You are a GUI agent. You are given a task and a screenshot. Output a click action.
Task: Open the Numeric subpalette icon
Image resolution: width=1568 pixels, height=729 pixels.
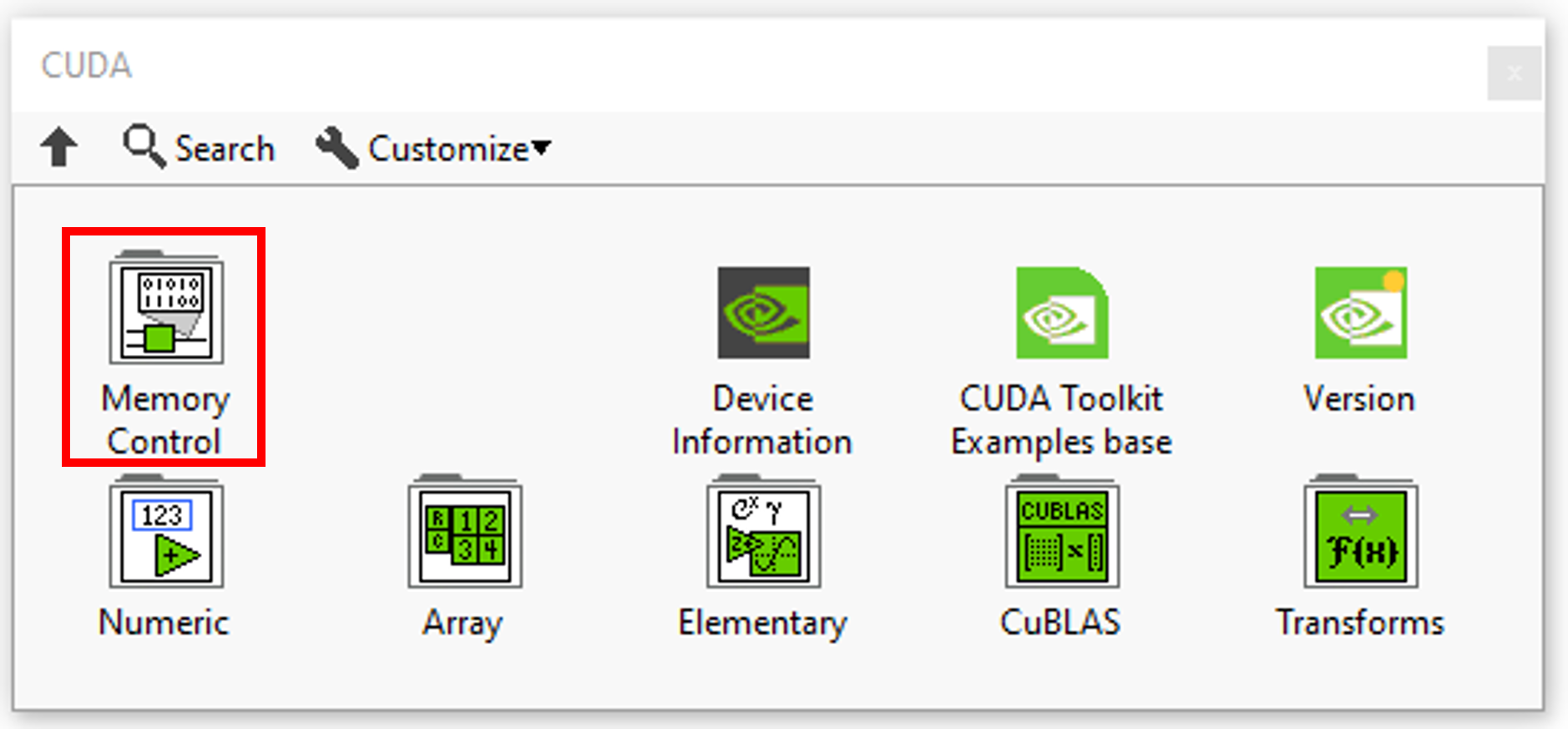[166, 535]
